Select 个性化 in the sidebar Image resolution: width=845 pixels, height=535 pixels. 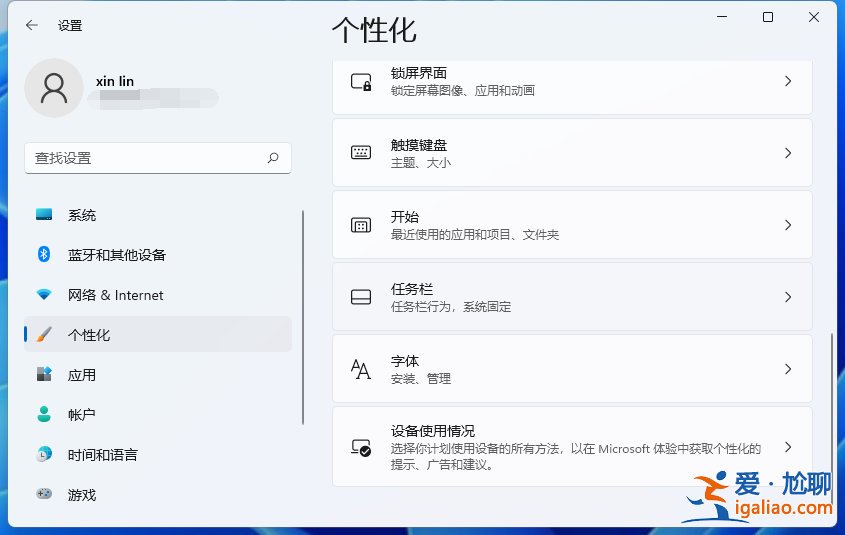click(158, 334)
